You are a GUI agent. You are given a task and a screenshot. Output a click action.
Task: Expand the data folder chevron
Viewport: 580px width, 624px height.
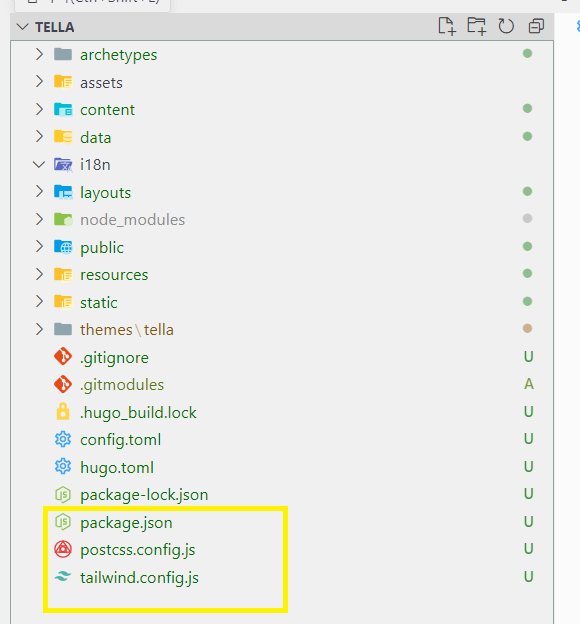39,136
